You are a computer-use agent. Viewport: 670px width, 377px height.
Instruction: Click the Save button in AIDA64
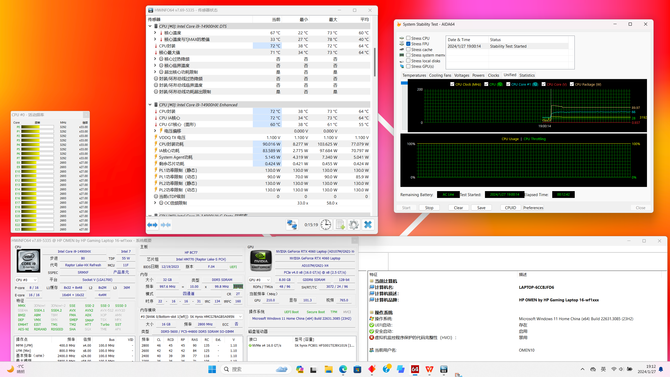[x=481, y=208]
